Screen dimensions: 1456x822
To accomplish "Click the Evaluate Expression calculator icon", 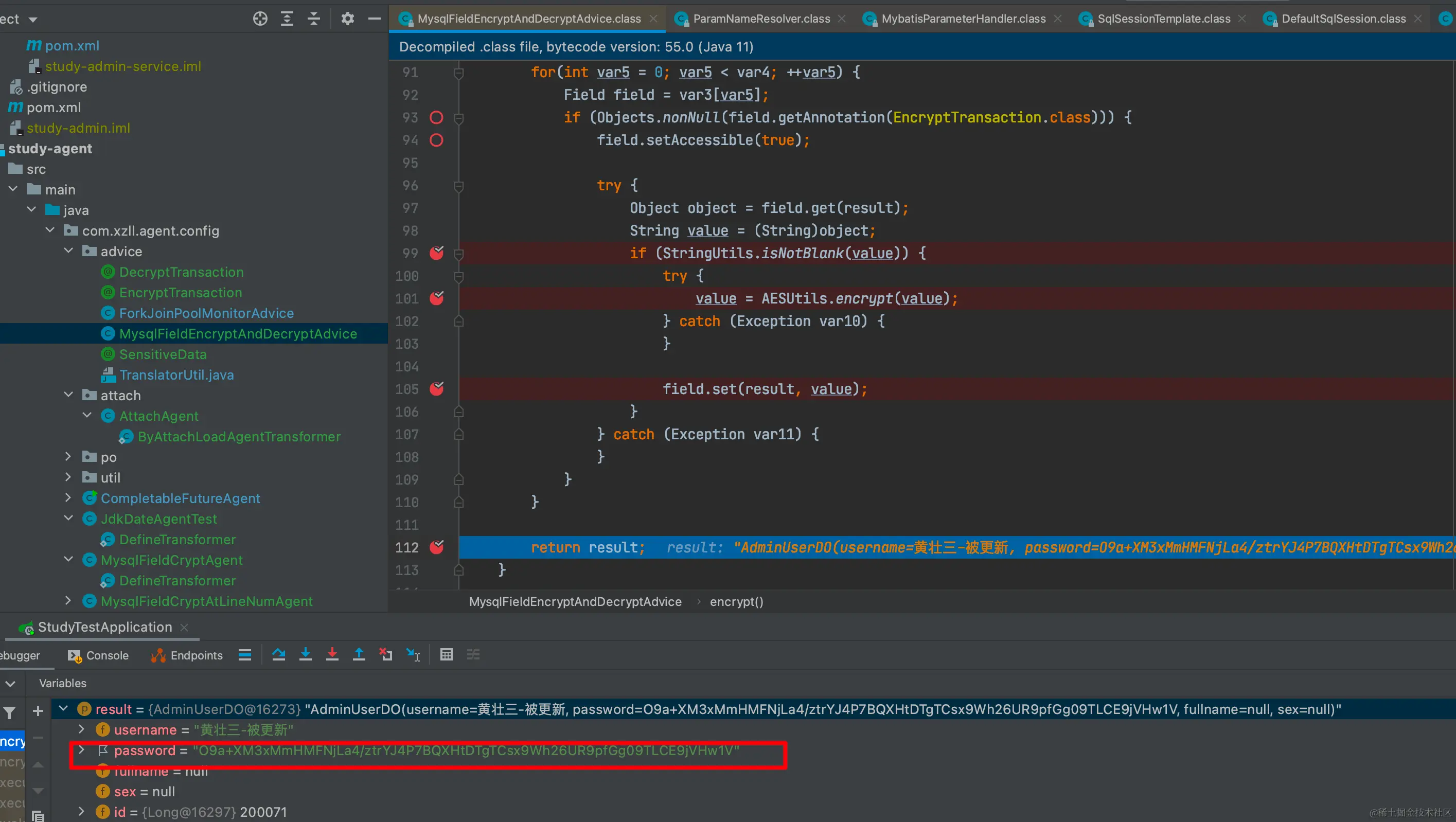I will [447, 655].
